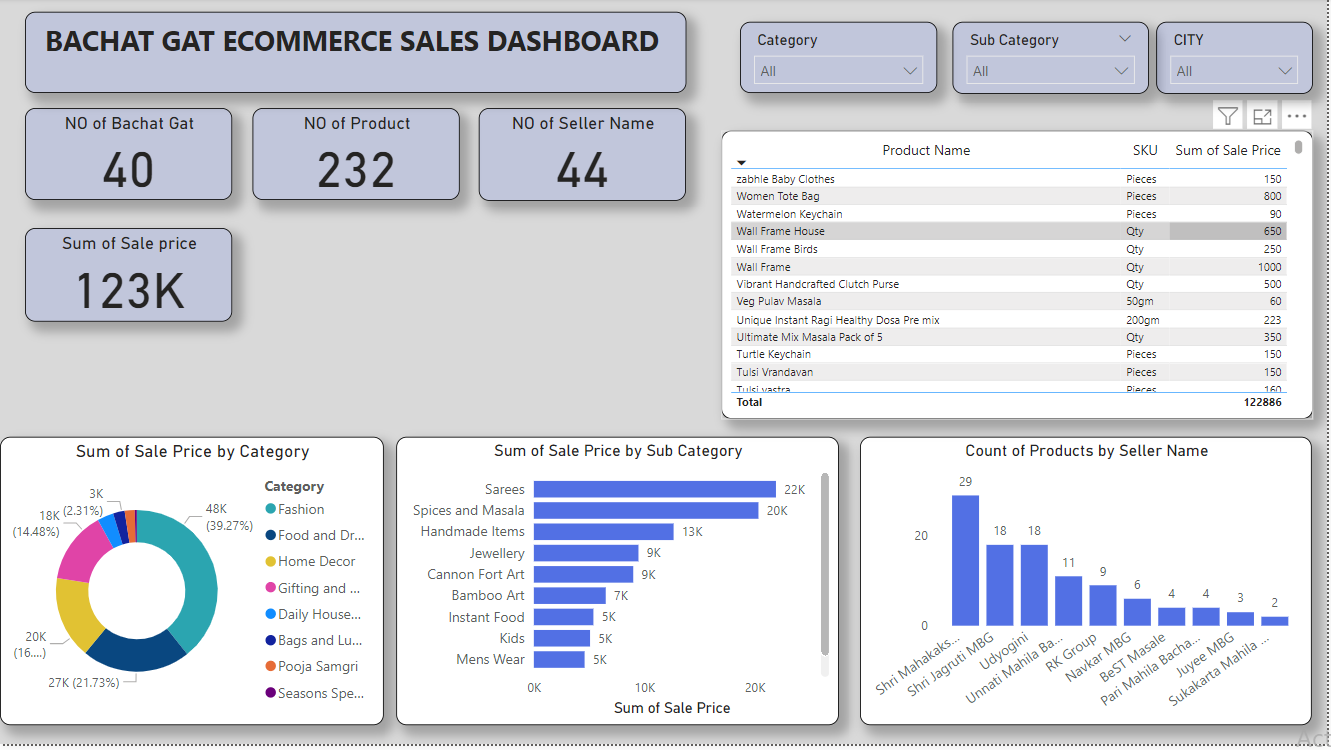The image size is (1331, 750).
Task: Click the Sarees bar in the Sub Category chart
Action: point(654,489)
